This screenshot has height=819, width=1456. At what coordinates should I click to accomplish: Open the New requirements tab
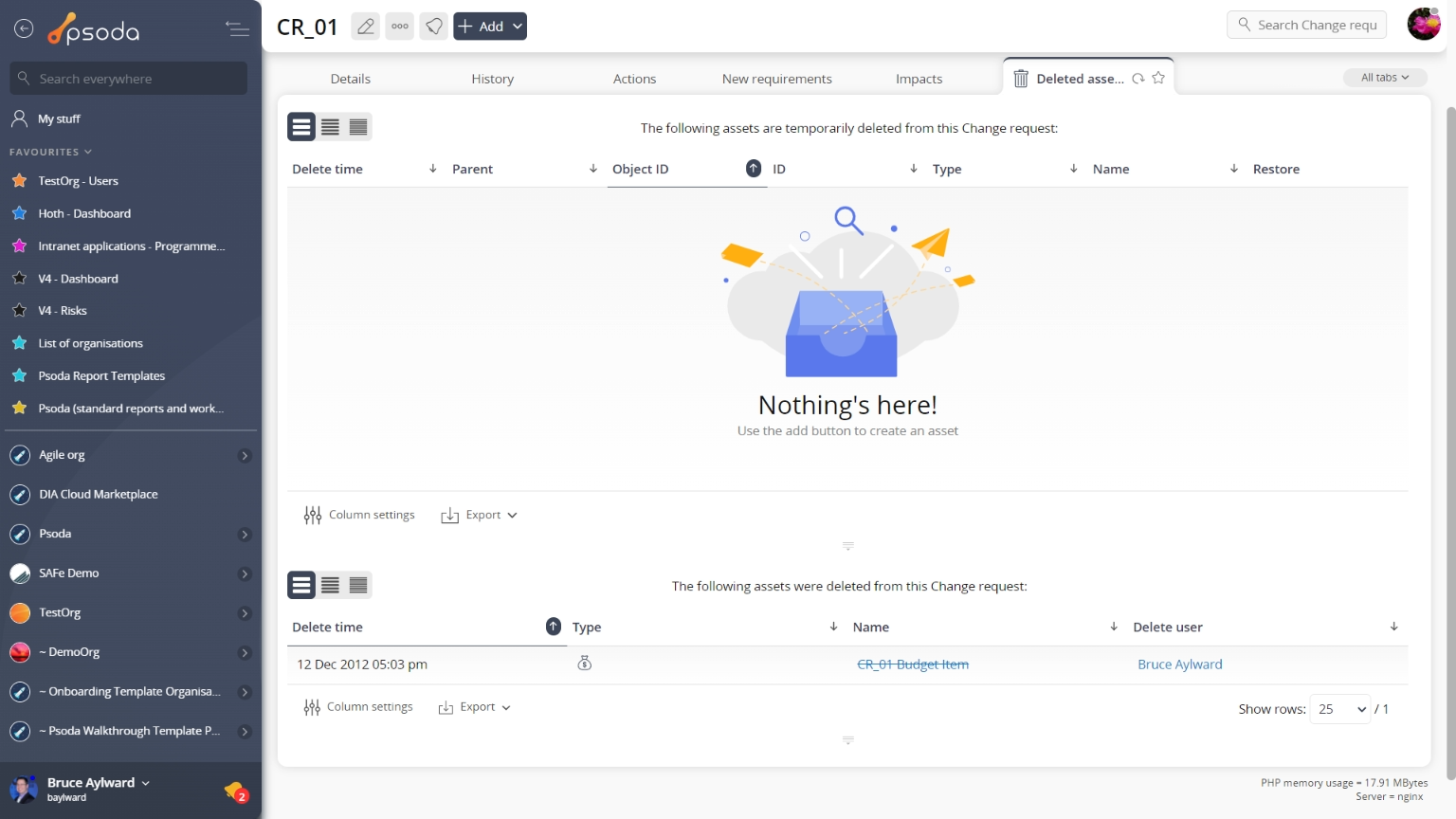[776, 79]
